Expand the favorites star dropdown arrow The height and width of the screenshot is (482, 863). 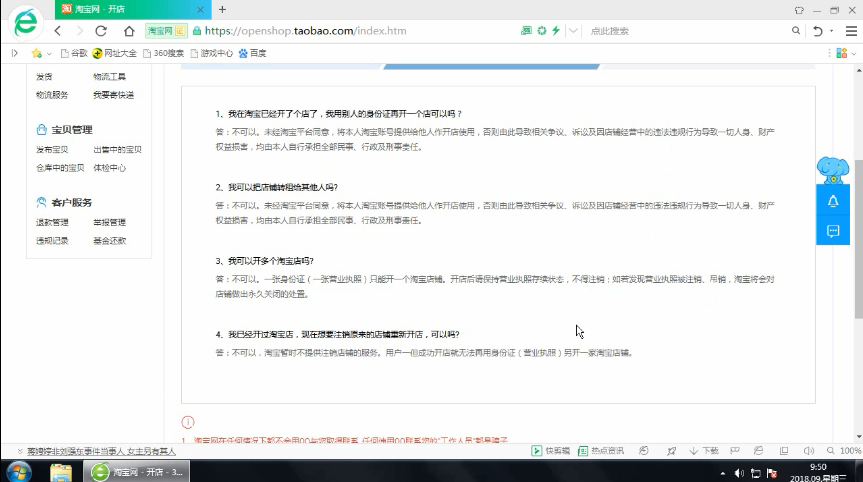coord(49,53)
